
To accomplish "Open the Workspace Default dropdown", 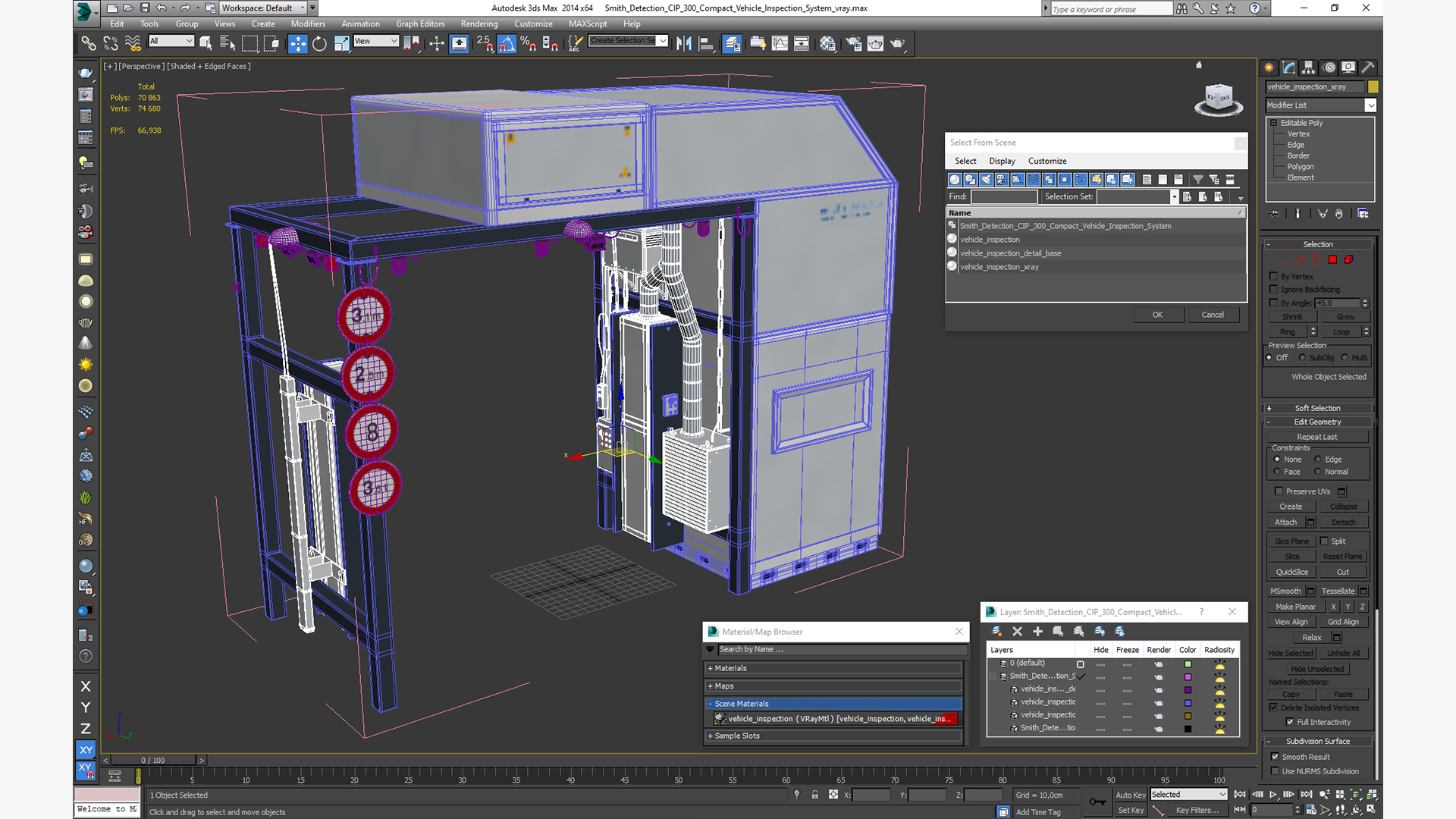I will [x=262, y=8].
